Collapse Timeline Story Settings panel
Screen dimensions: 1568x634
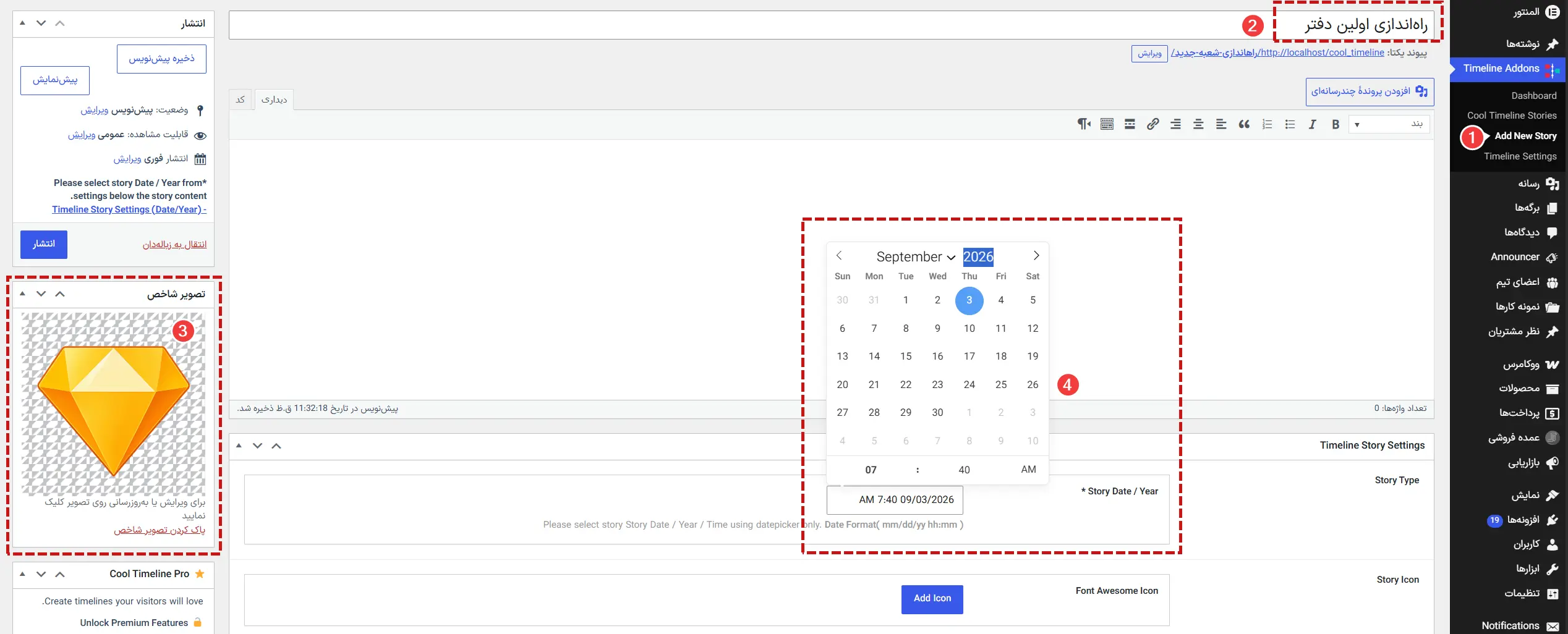coord(239,446)
